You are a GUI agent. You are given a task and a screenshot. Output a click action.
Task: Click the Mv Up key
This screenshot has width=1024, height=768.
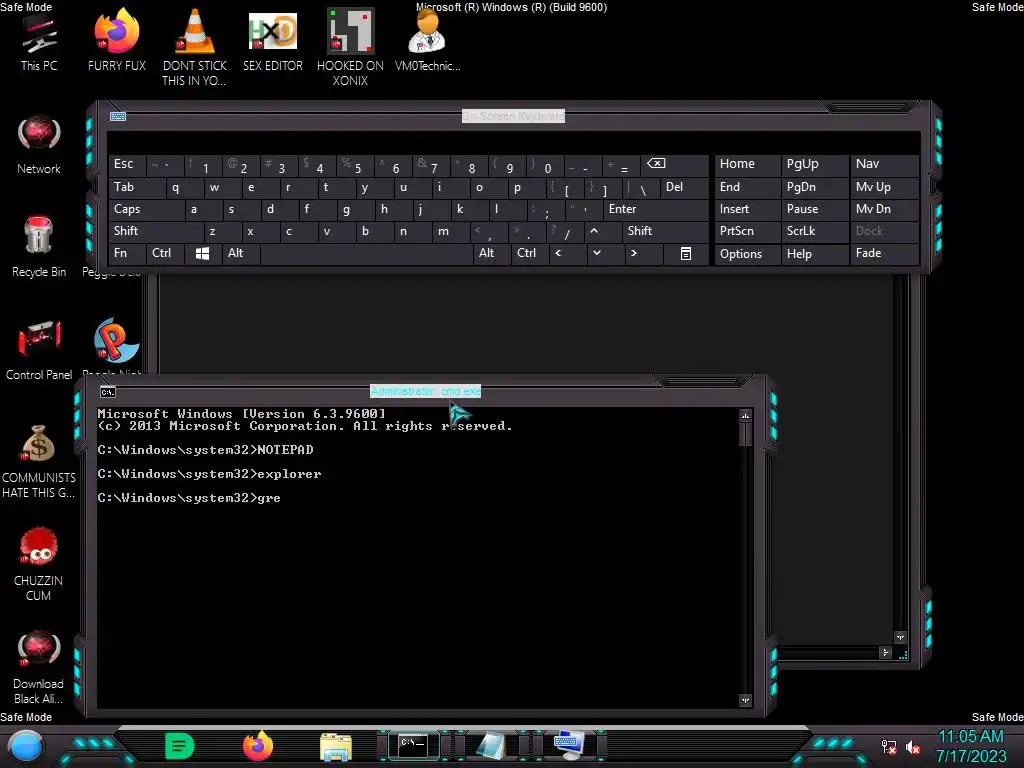click(884, 187)
